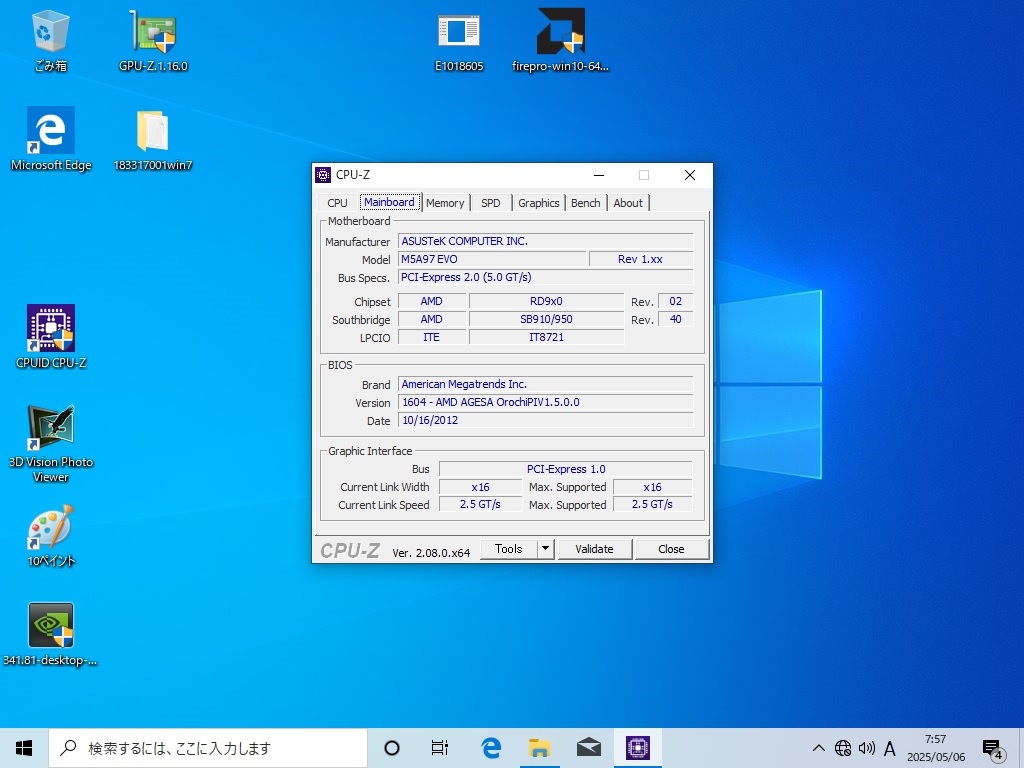Screen dimensions: 1024x768
Task: Click LPCIO model IT8721
Action: 546,338
